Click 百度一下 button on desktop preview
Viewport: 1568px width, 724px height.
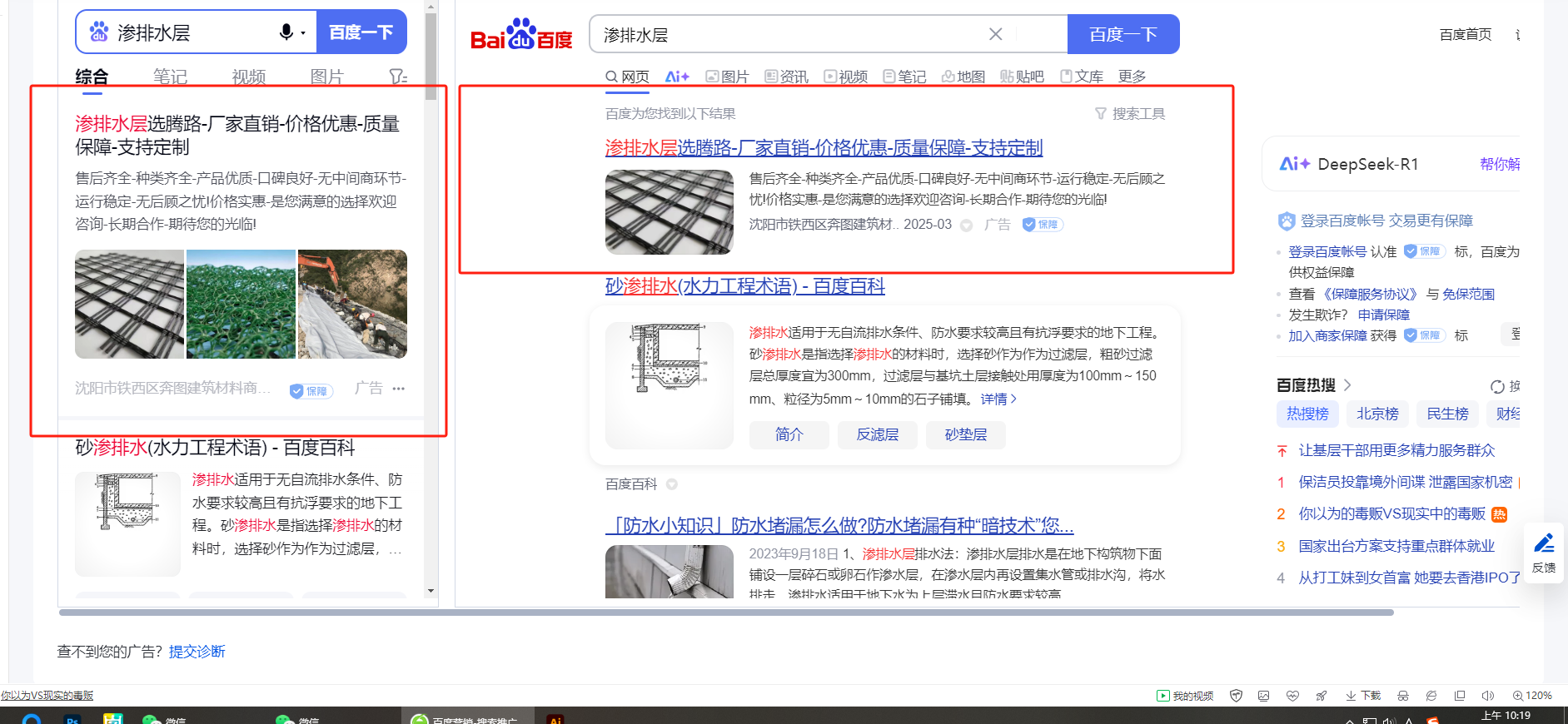tap(1123, 34)
